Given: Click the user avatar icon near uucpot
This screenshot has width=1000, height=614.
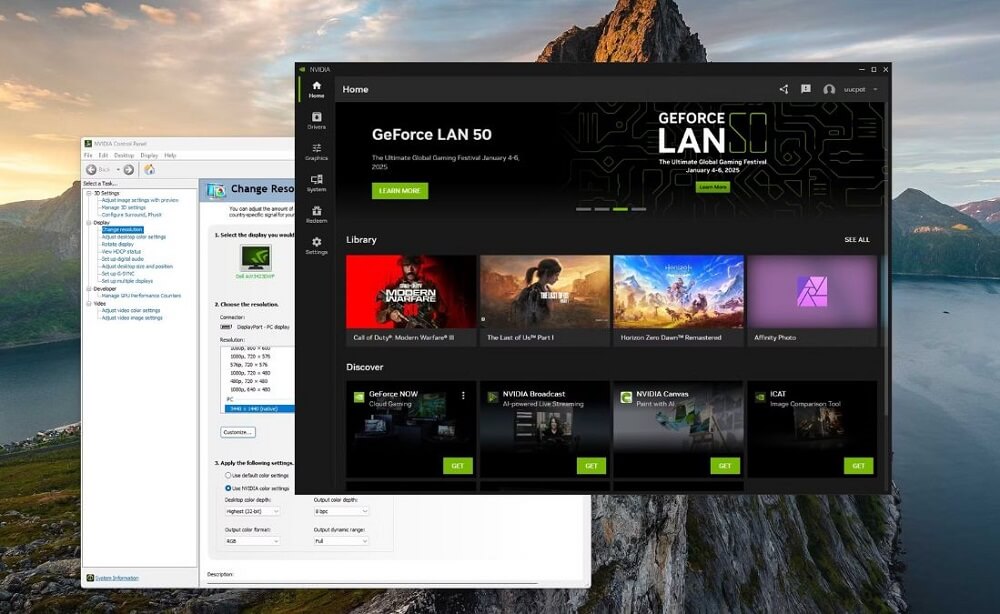Looking at the screenshot, I should pos(829,89).
